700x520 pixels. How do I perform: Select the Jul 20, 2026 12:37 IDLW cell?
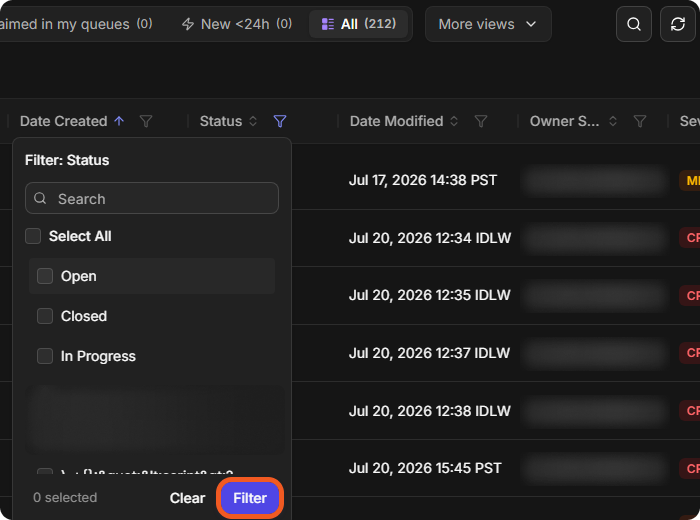pos(429,353)
